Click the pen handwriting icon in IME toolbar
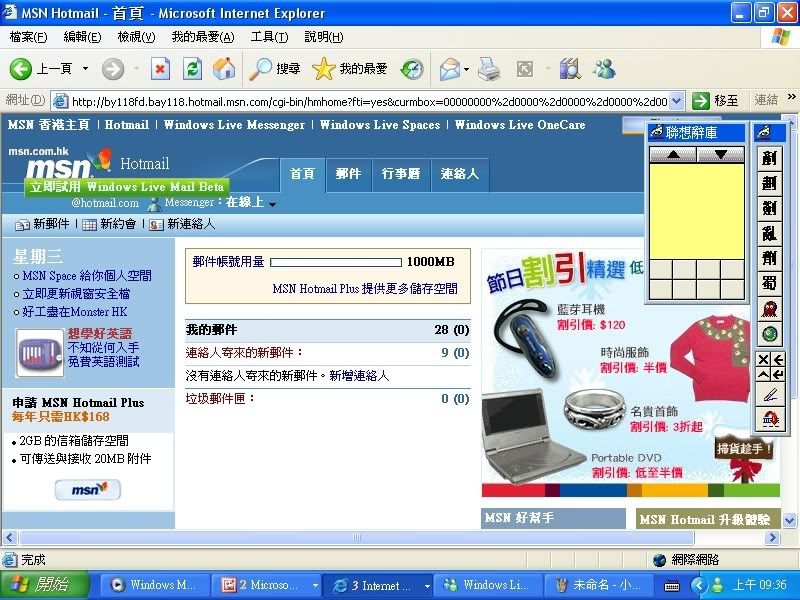800x600 pixels. click(770, 395)
